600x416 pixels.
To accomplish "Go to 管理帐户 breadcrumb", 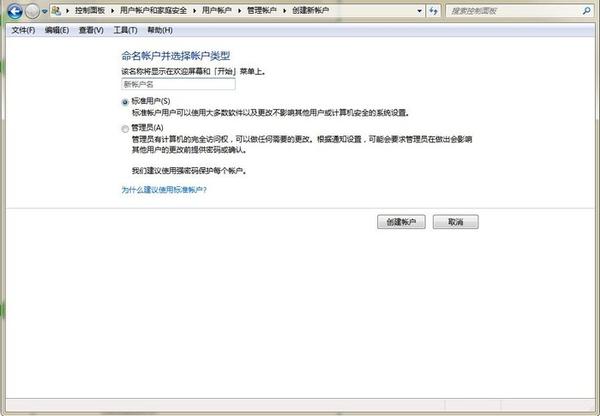I will (x=262, y=11).
